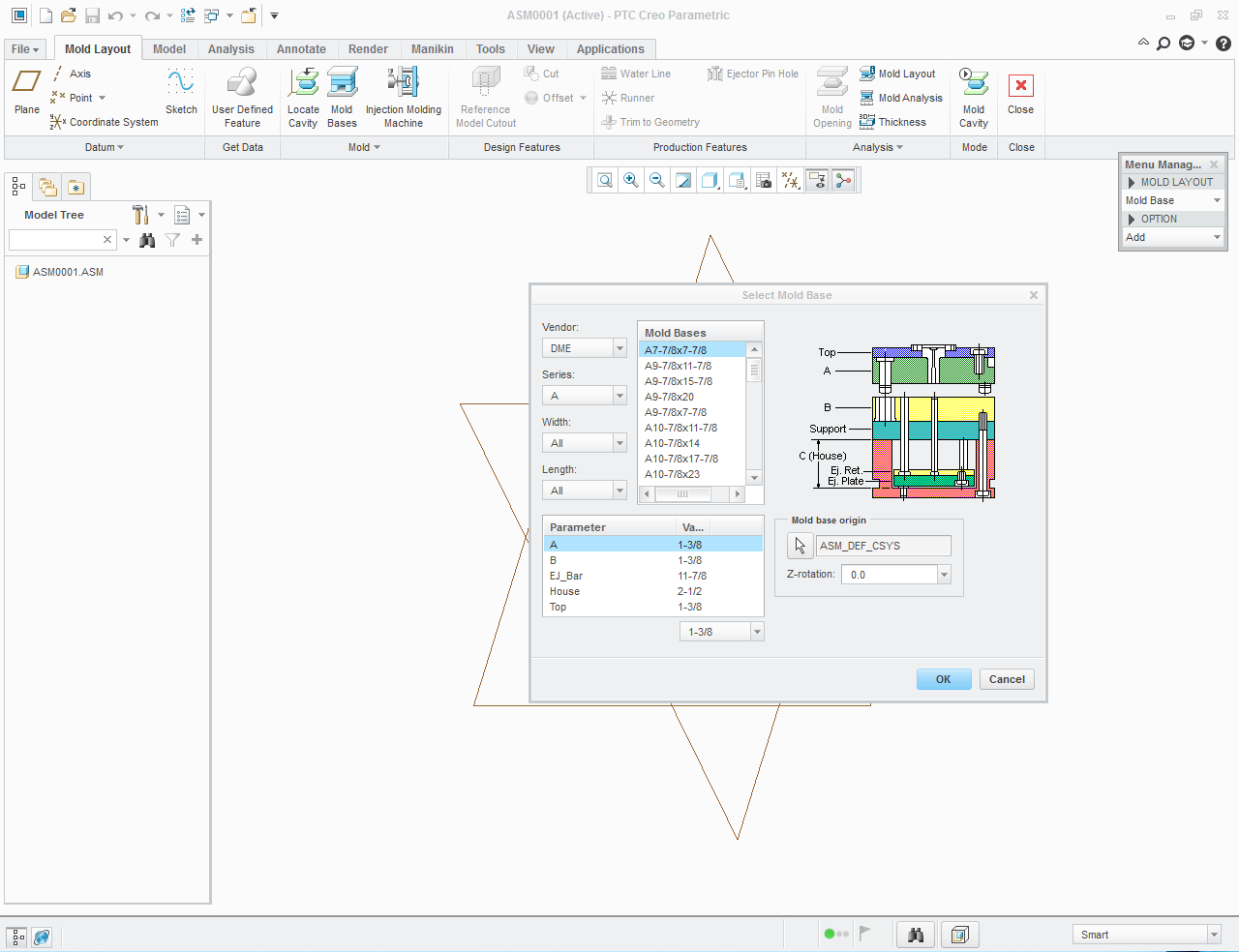Screen dimensions: 1239x952
Task: Open the Mold Base dropdown in Menu Manager
Action: click(x=1173, y=200)
